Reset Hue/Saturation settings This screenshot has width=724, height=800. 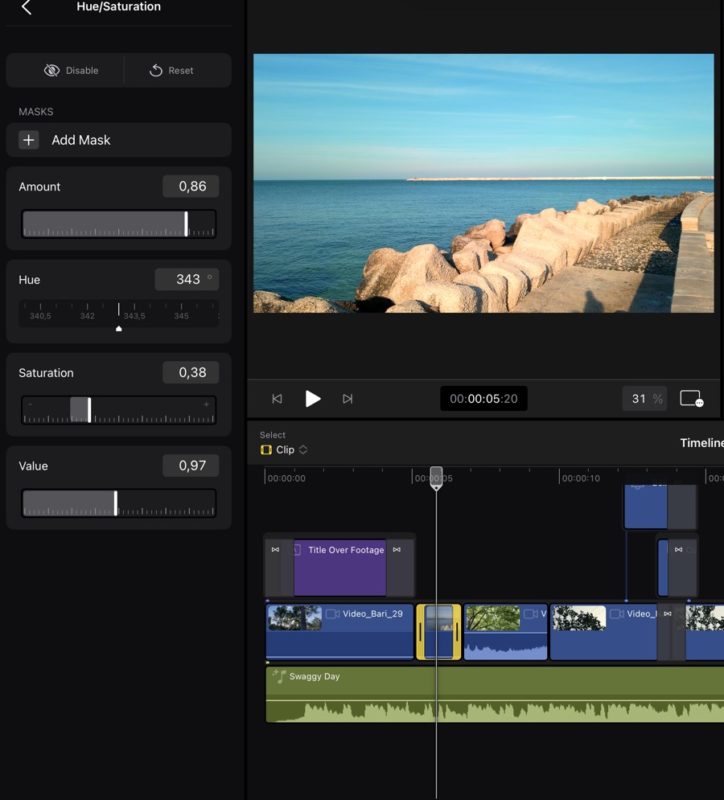tap(172, 71)
